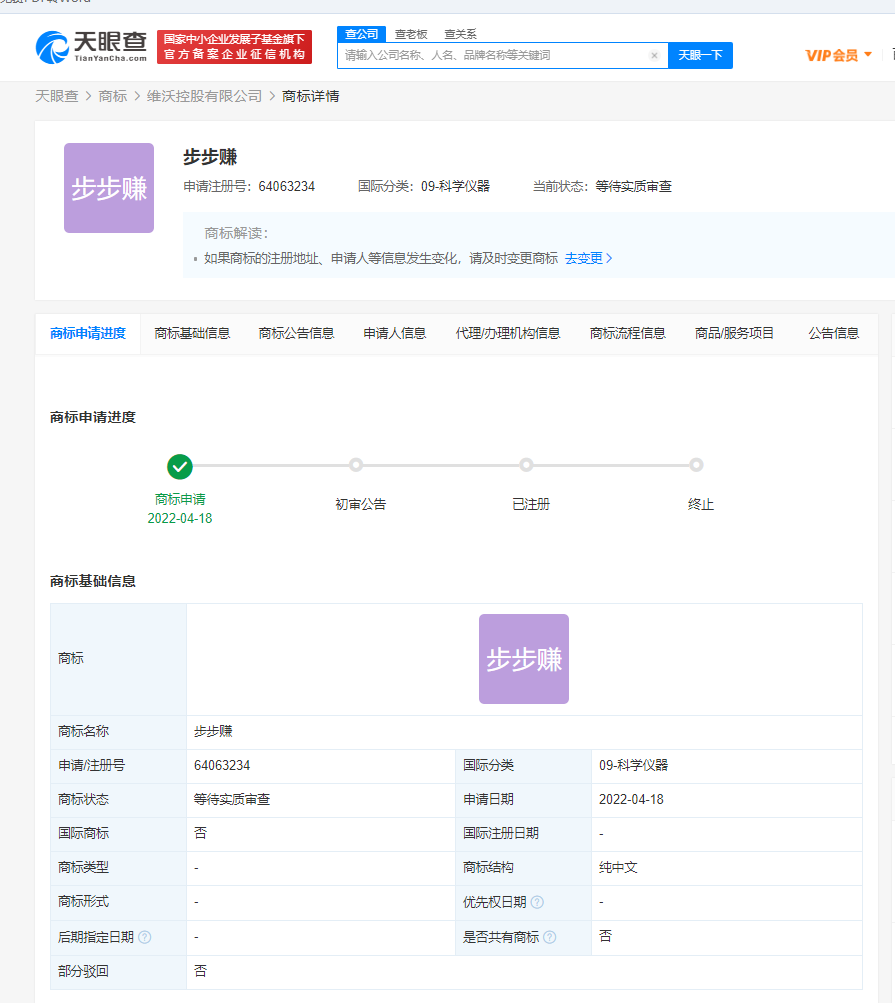Click the 步步赚 trademark image in header
The image size is (895, 1003).
[x=109, y=188]
